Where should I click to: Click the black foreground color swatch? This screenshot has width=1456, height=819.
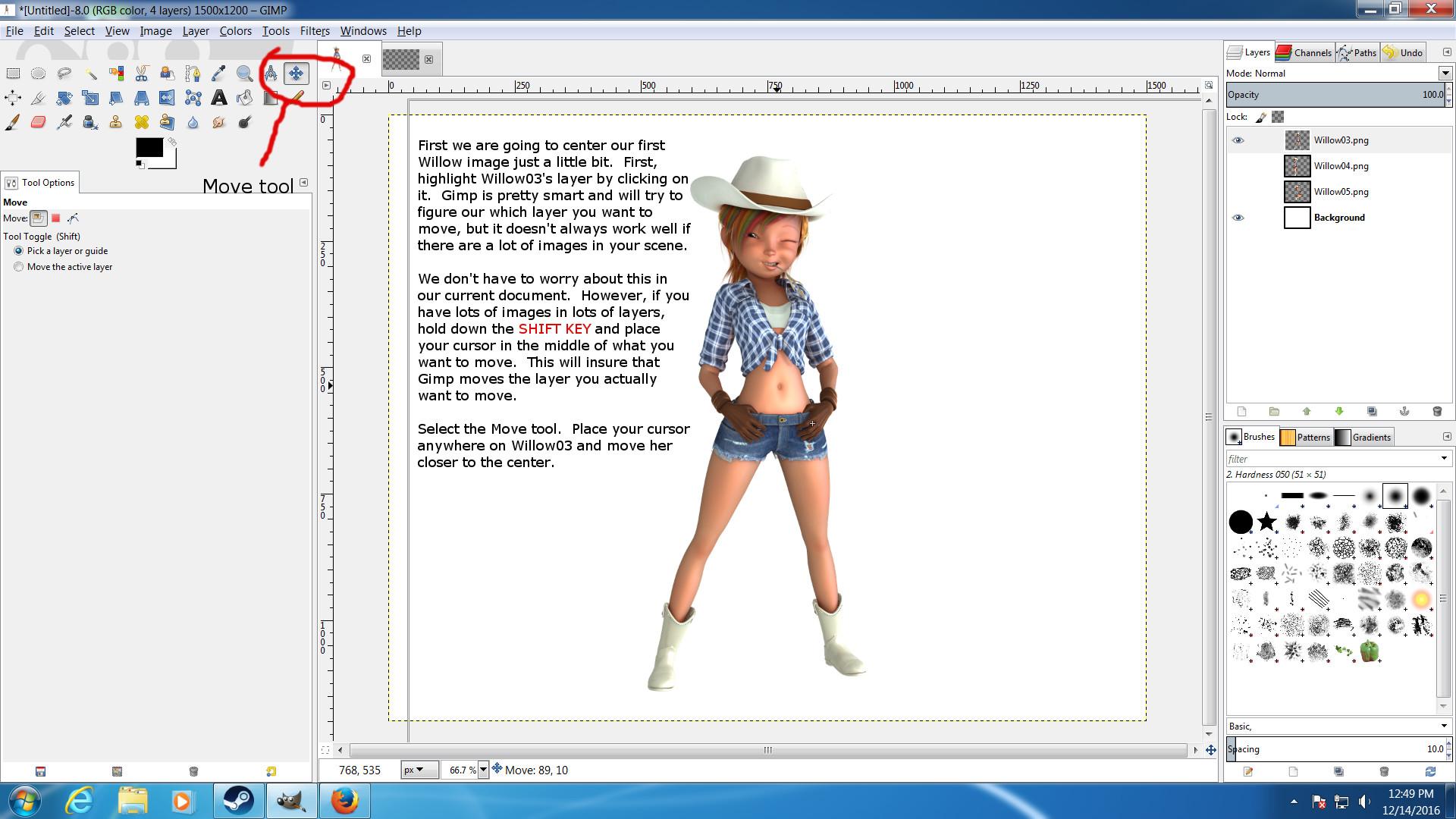148,147
